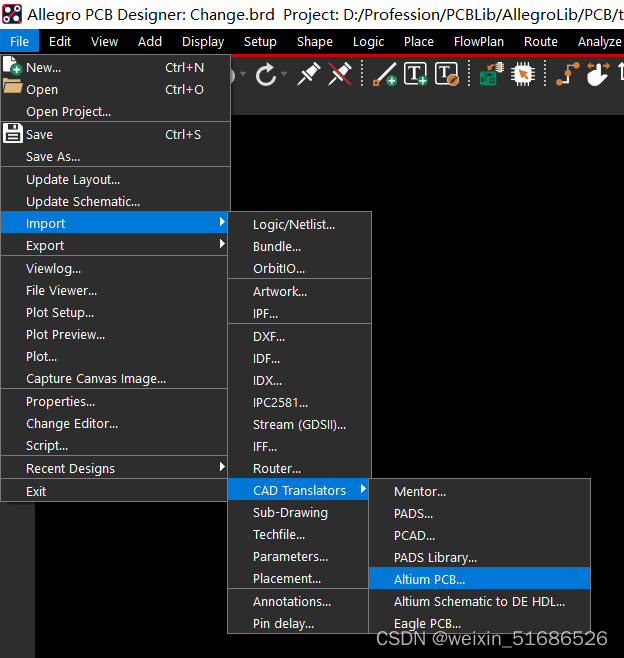Open the Setup menu
Image resolution: width=624 pixels, height=658 pixels.
[x=260, y=41]
